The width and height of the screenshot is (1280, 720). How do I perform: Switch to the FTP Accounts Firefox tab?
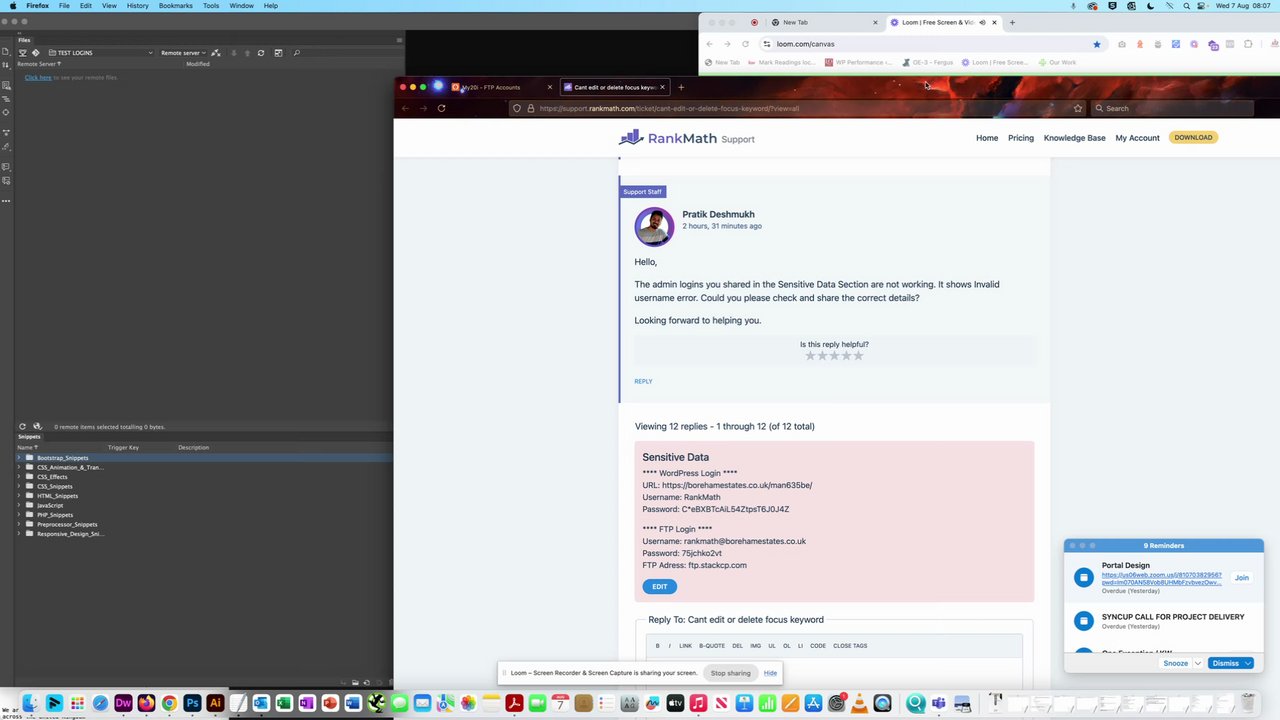pyautogui.click(x=501, y=87)
